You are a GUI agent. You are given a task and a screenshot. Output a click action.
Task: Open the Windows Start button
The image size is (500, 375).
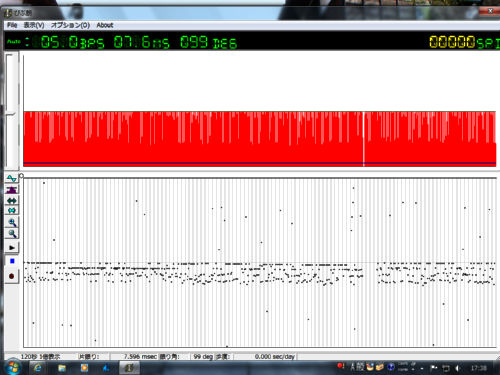tap(13, 367)
